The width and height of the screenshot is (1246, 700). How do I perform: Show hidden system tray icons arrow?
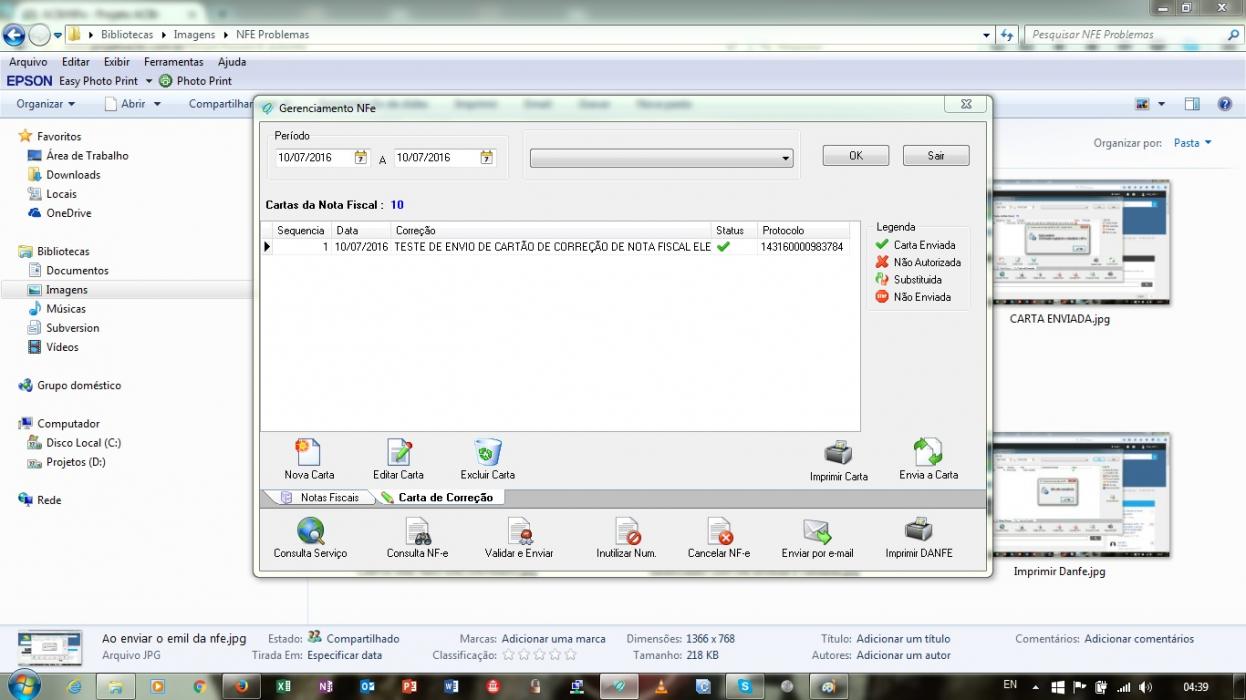[1036, 687]
